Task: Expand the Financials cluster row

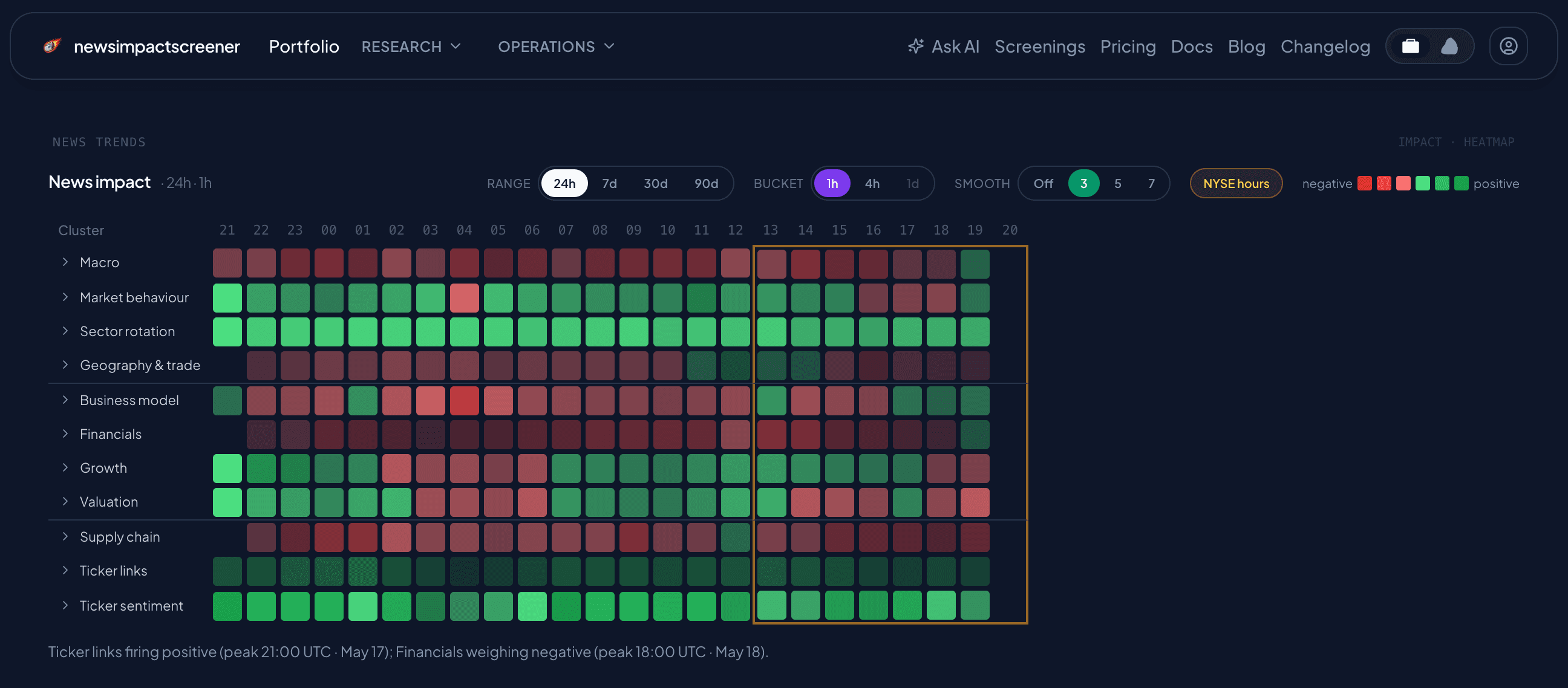Action: coord(65,433)
